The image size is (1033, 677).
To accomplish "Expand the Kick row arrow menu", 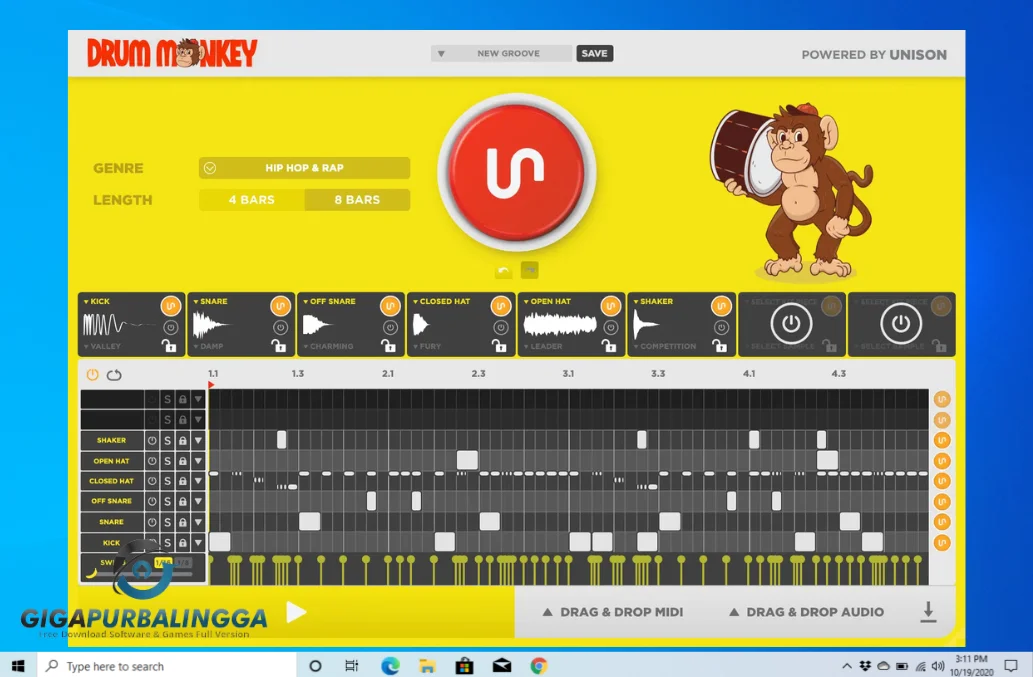I will click(x=198, y=543).
